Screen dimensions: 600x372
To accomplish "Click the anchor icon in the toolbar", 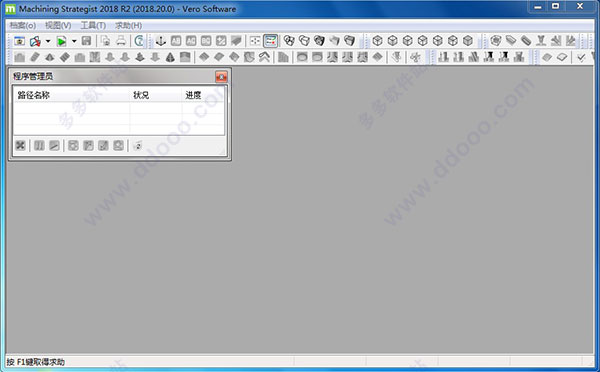I will 161,41.
